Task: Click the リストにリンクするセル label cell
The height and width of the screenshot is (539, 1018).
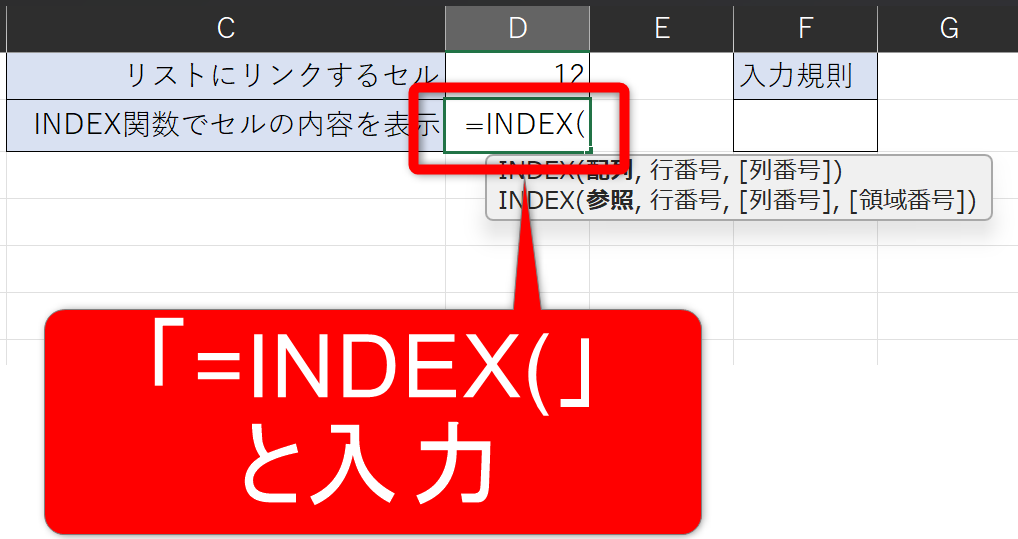Action: pos(226,75)
